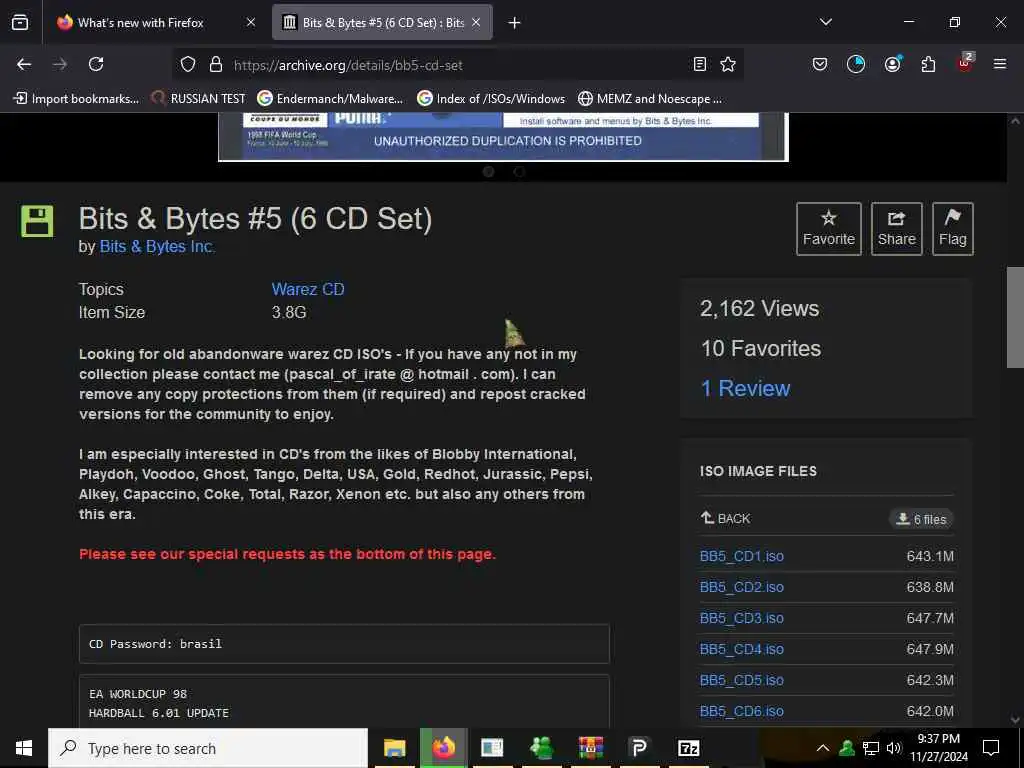
Task: Open the blue circular toolbar extension icon
Action: click(x=856, y=64)
